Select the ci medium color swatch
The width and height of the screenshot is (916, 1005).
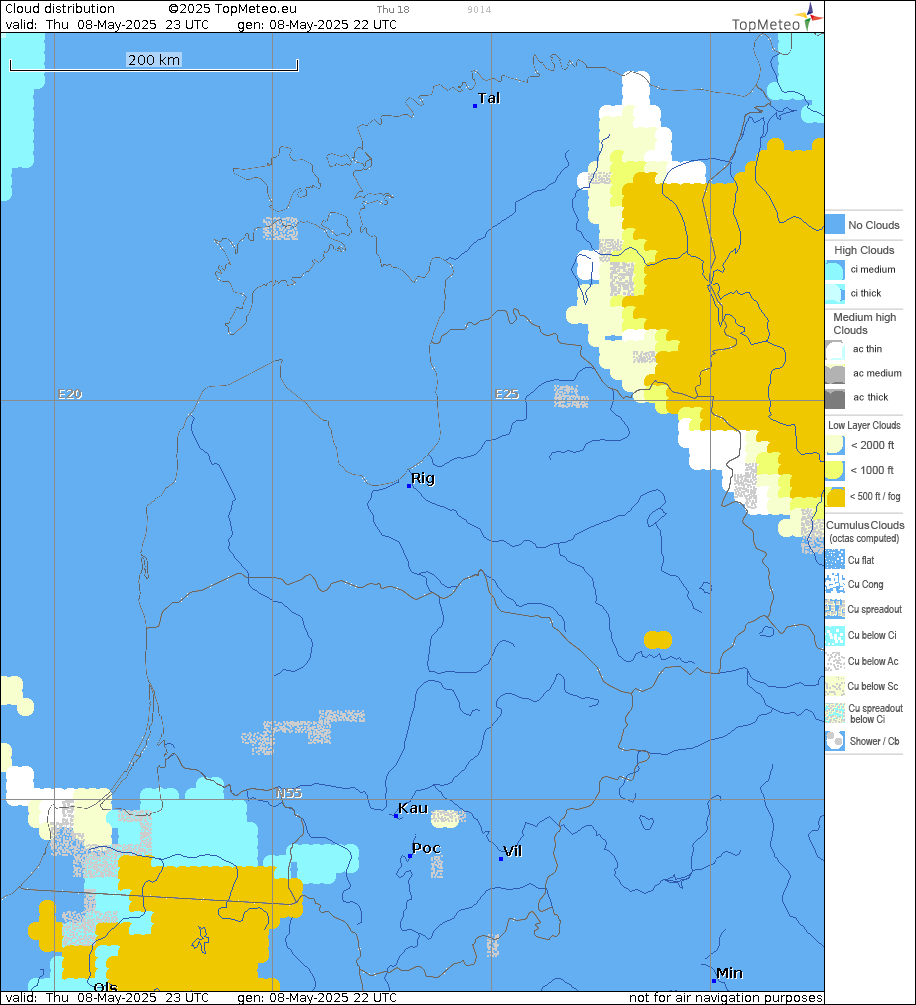click(835, 270)
